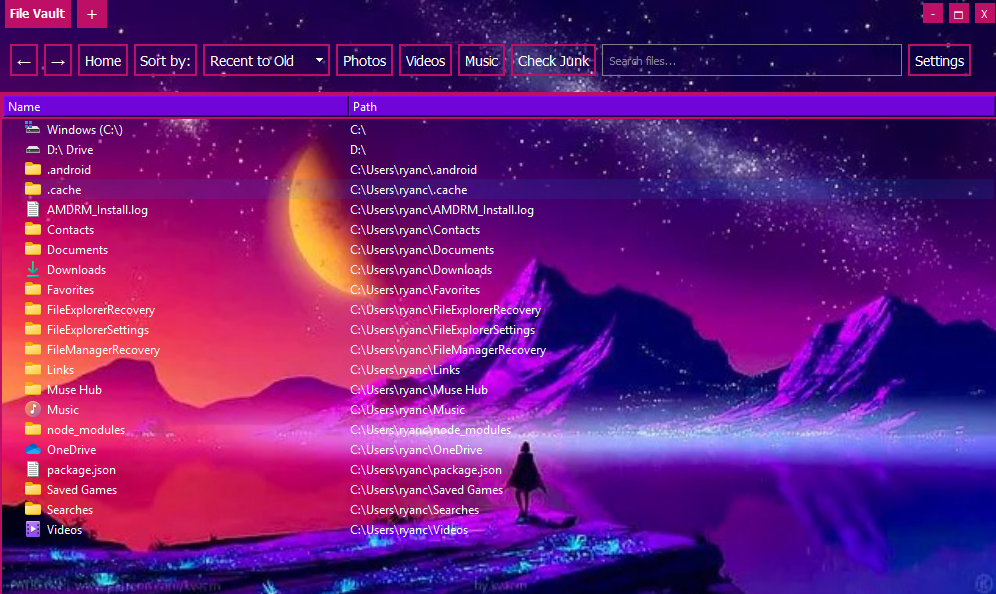Viewport: 996px width, 594px height.
Task: Select the Windows (C:\) name text
Action: [84, 130]
